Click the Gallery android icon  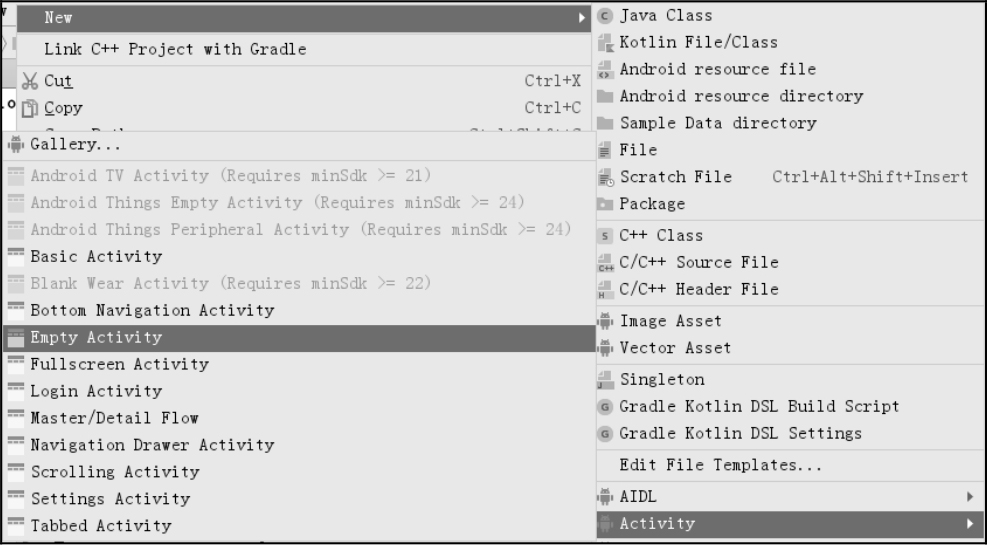(x=15, y=145)
